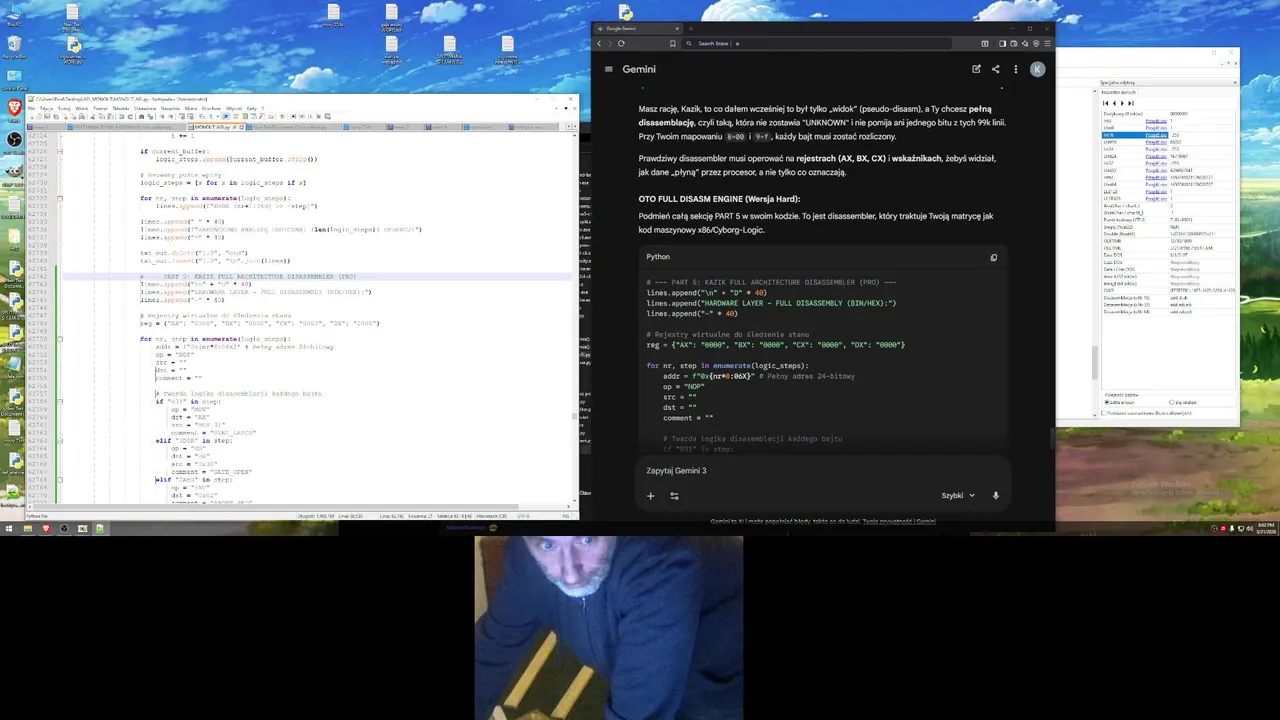1280x720 pixels.
Task: Open Brave from the taskbar
Action: (46, 528)
